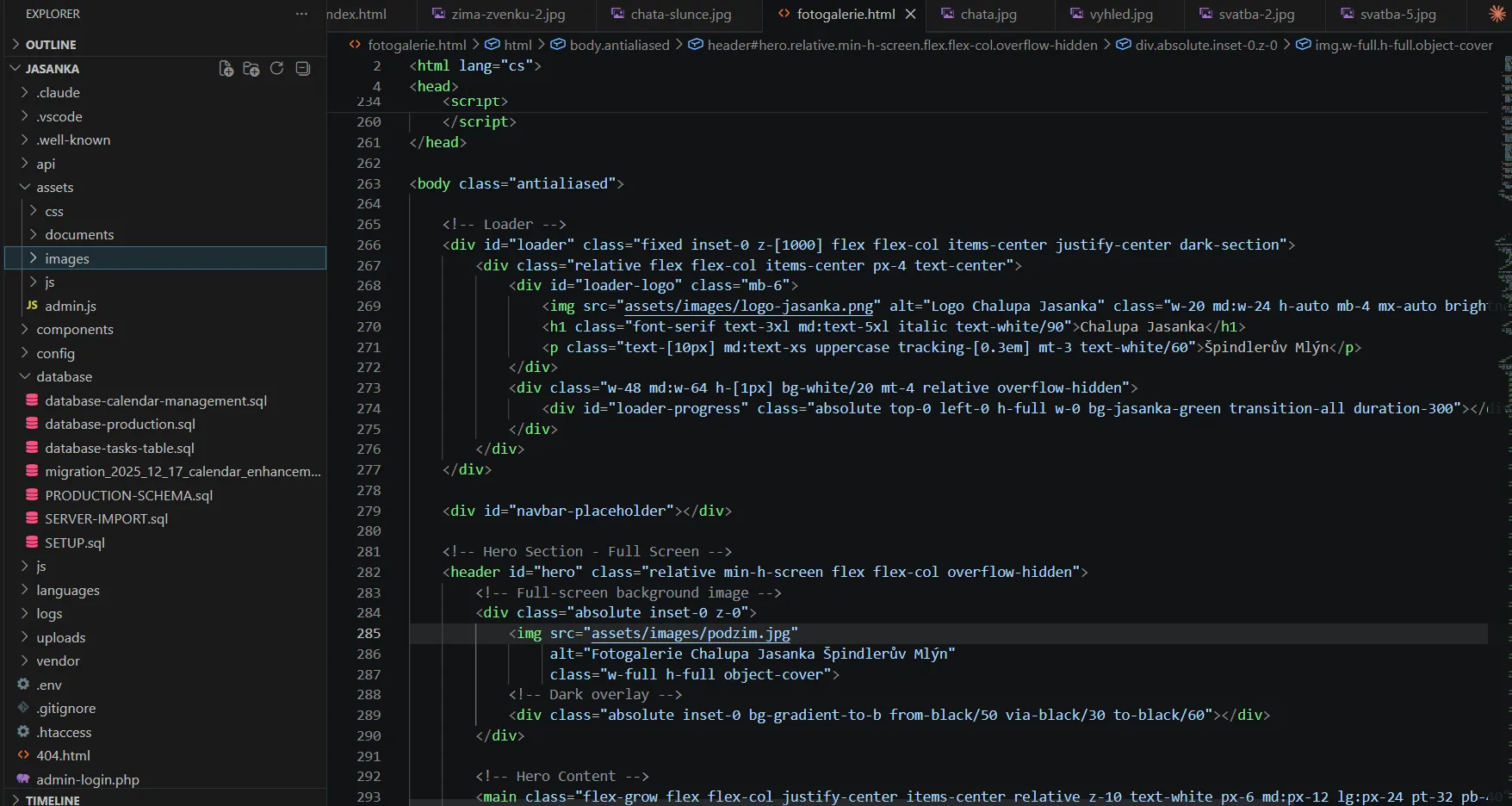This screenshot has width=1512, height=806.
Task: Click the fotogalerie.html breadcrumb
Action: pyautogui.click(x=417, y=45)
